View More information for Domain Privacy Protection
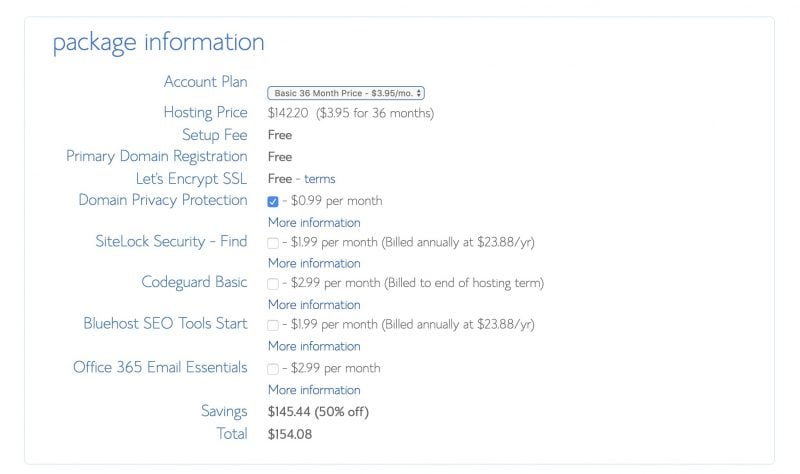This screenshot has height=474, width=800. (314, 222)
